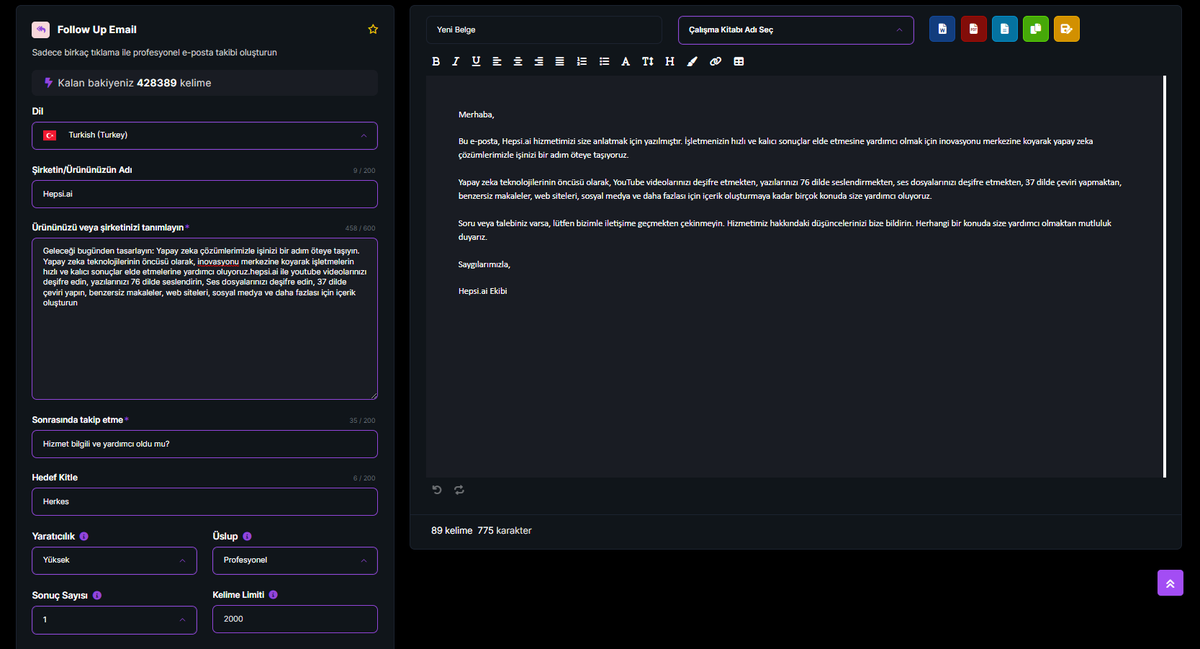Click the scroll-to-top purple button
The height and width of the screenshot is (649, 1200).
click(1171, 583)
